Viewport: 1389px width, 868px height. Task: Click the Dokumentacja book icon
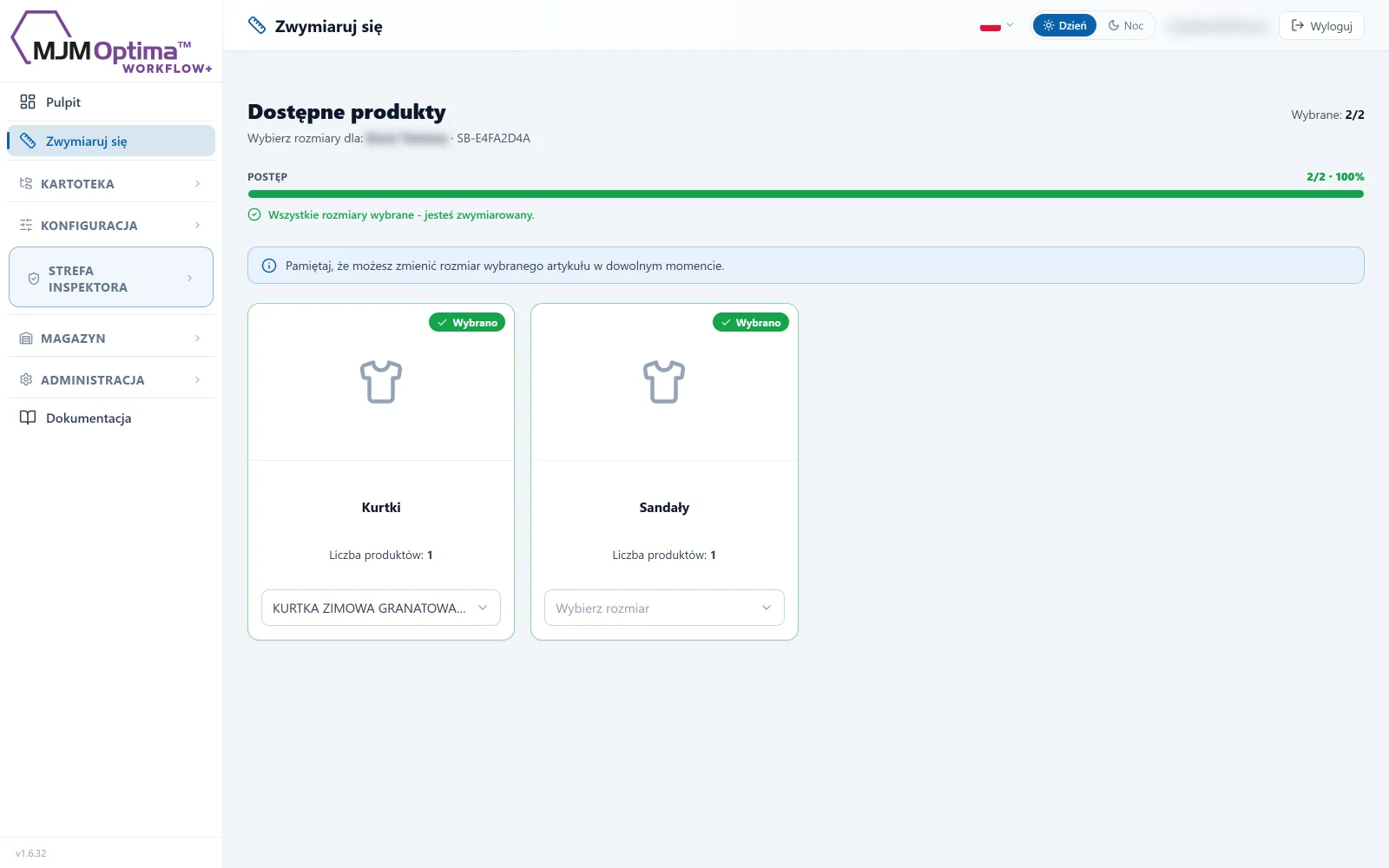28,418
